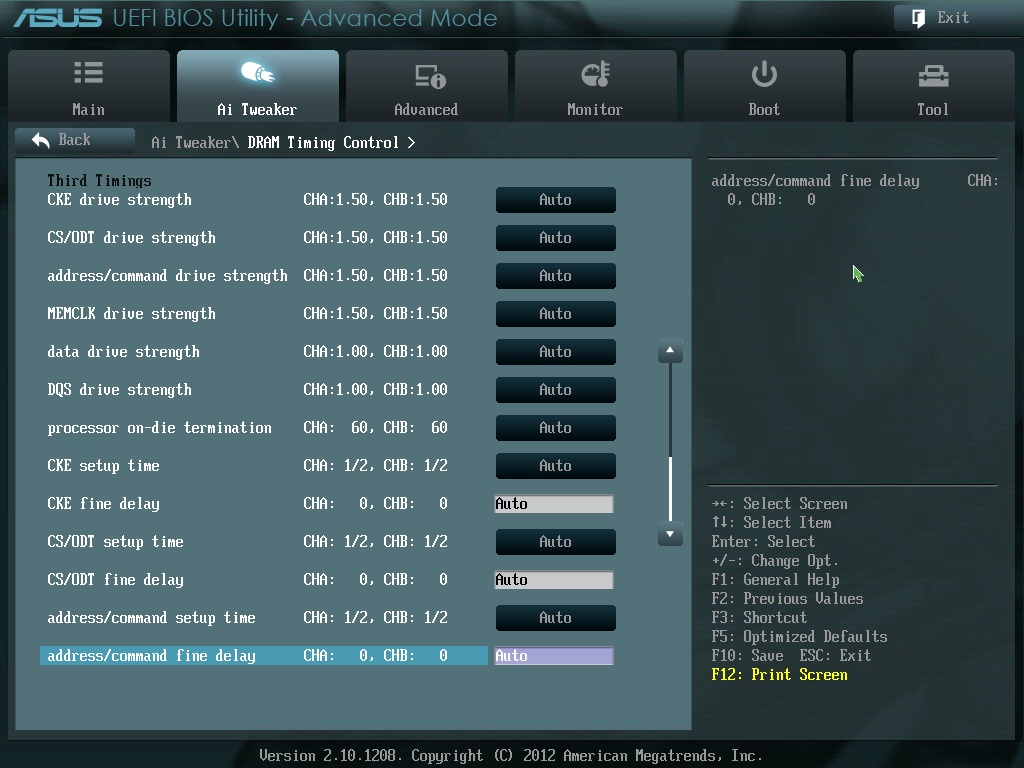Select the Boot tab
The height and width of the screenshot is (768, 1024).
click(x=765, y=86)
